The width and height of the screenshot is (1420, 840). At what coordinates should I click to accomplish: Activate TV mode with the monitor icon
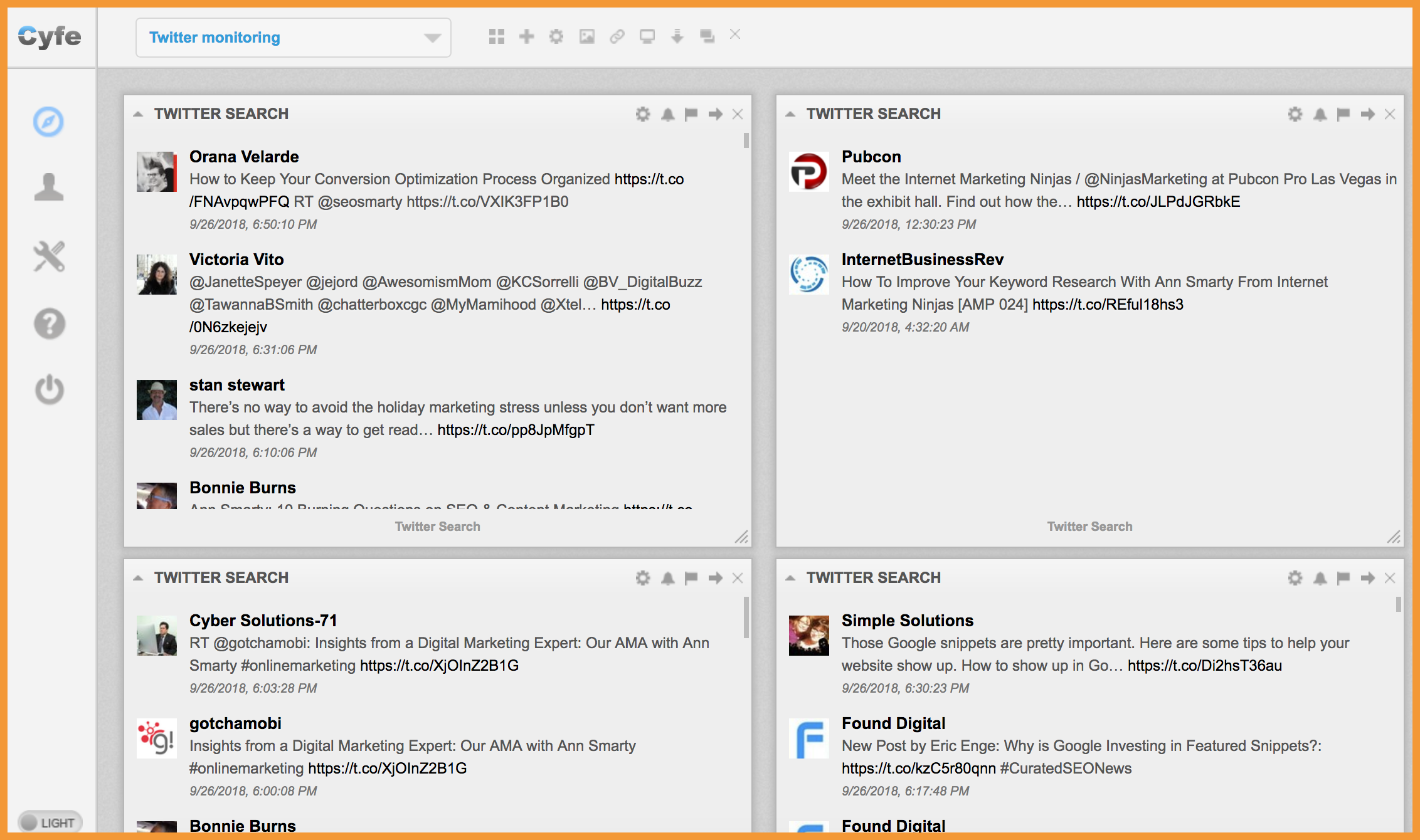point(647,36)
